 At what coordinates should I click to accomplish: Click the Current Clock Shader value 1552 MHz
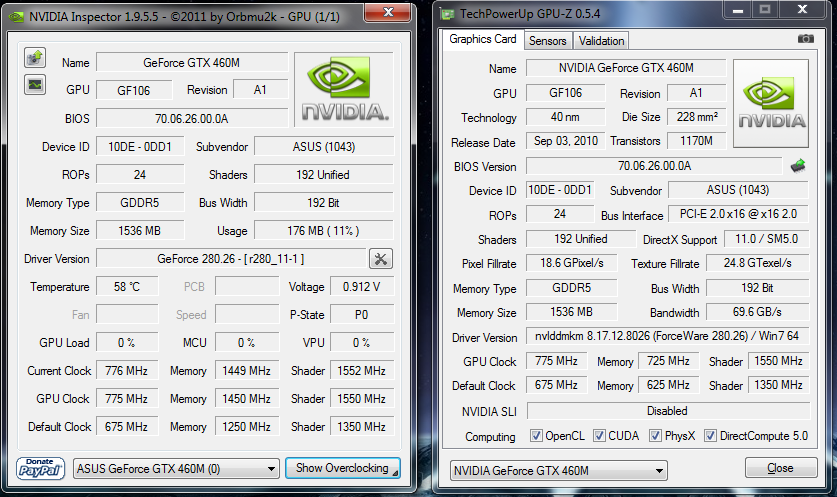(x=362, y=370)
